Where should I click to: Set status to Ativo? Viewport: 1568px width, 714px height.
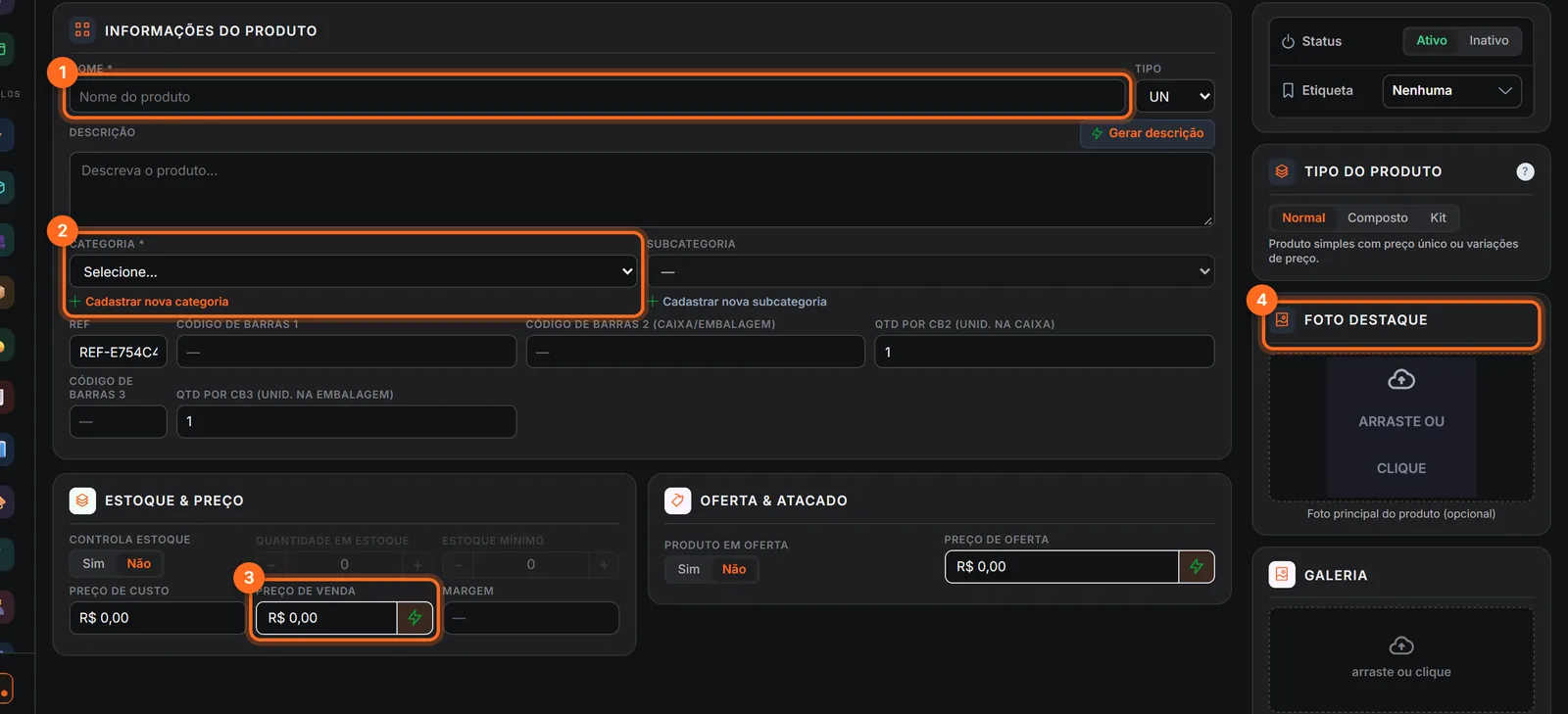coord(1431,40)
